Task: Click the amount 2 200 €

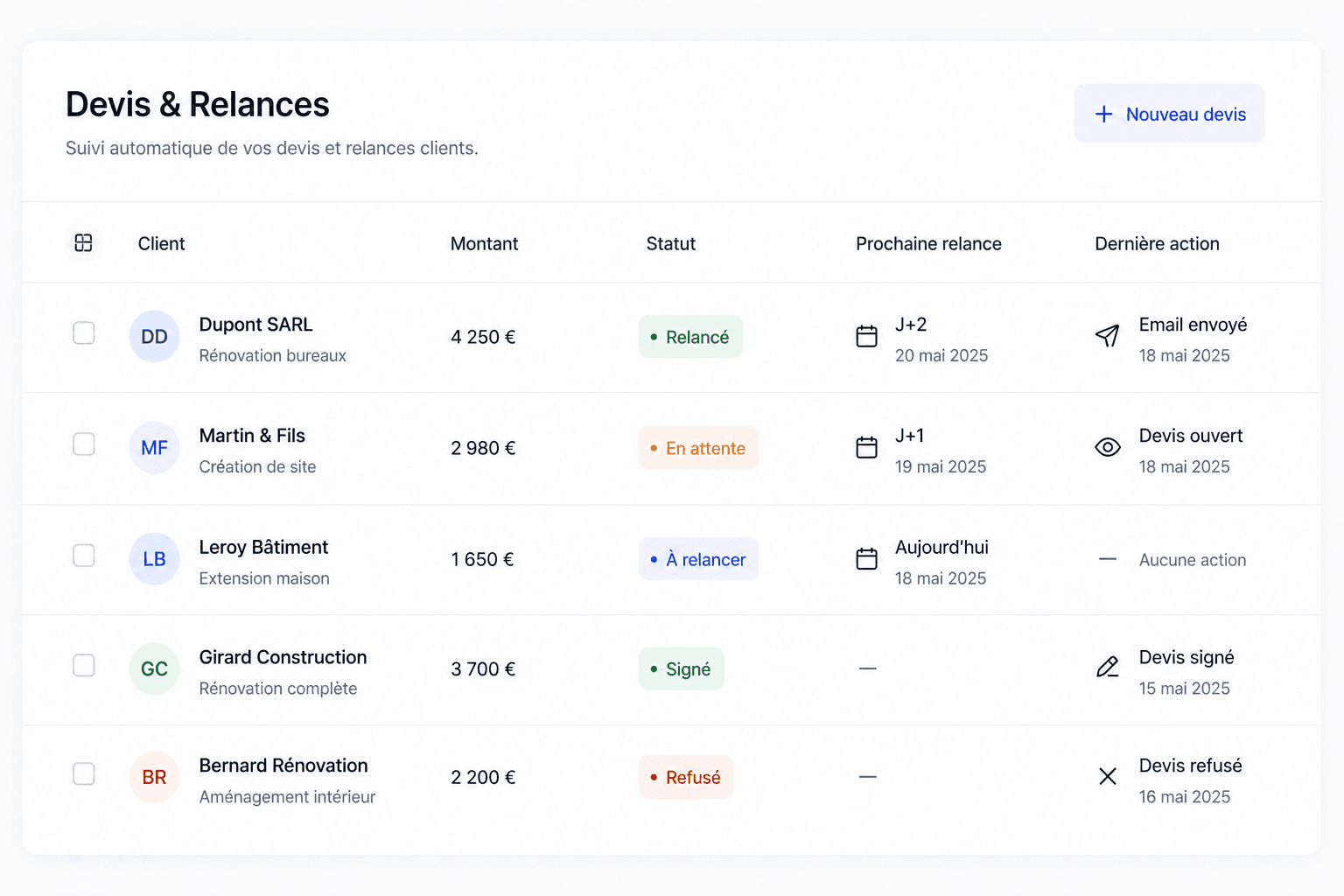Action: [483, 777]
